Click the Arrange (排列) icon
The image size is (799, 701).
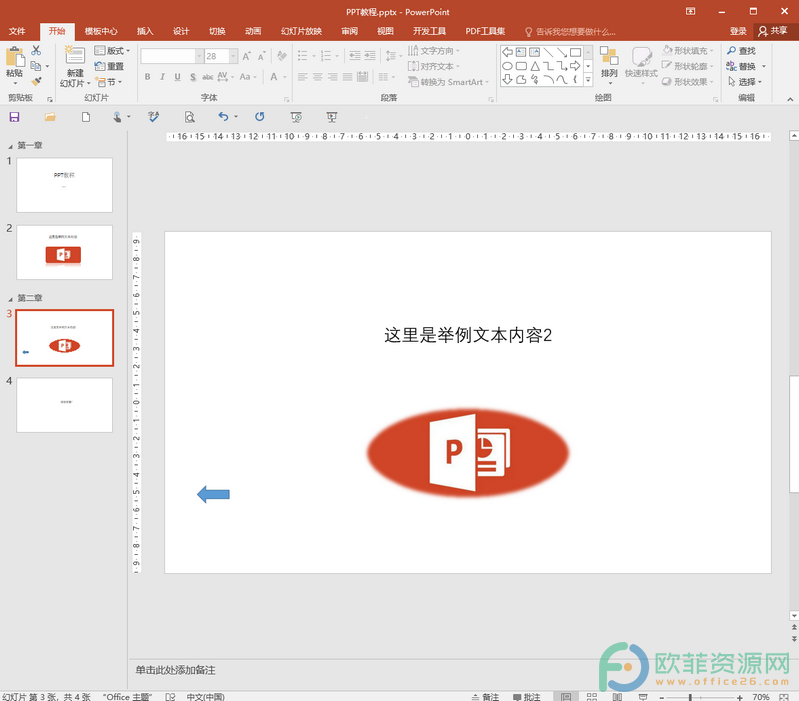(609, 55)
